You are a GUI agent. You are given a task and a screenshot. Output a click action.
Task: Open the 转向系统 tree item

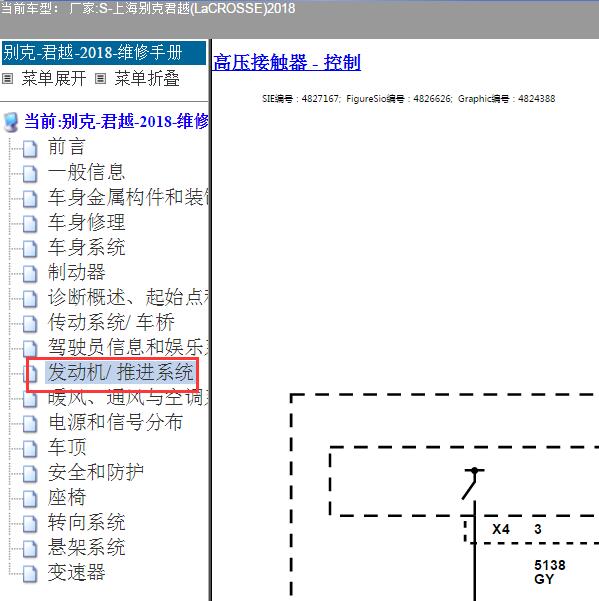point(86,522)
